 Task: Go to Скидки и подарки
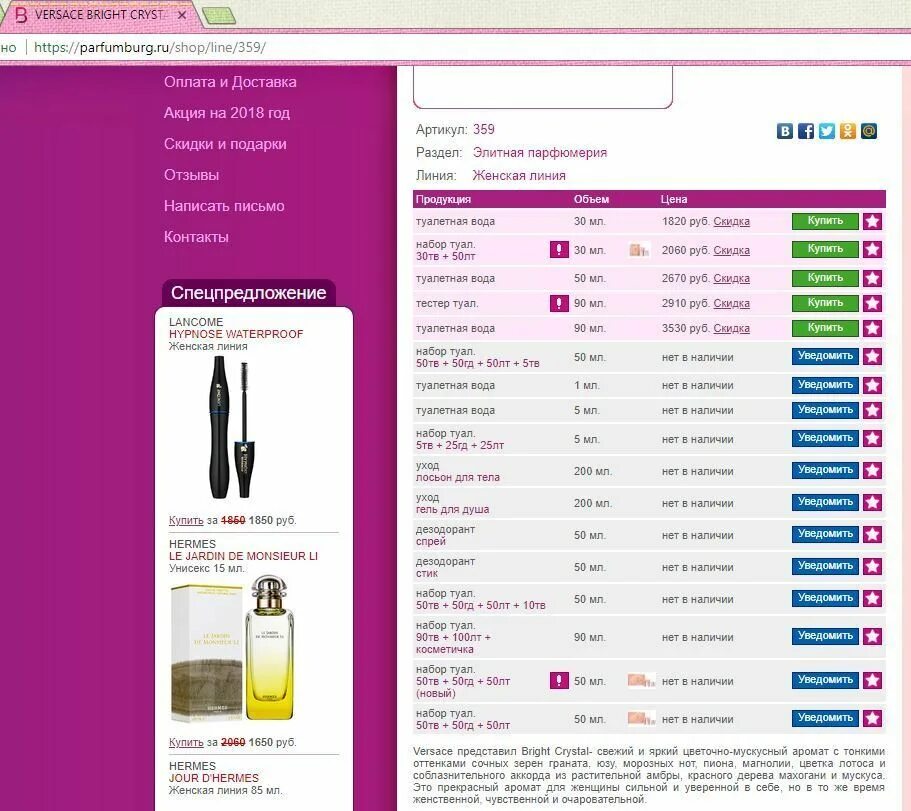[x=225, y=144]
